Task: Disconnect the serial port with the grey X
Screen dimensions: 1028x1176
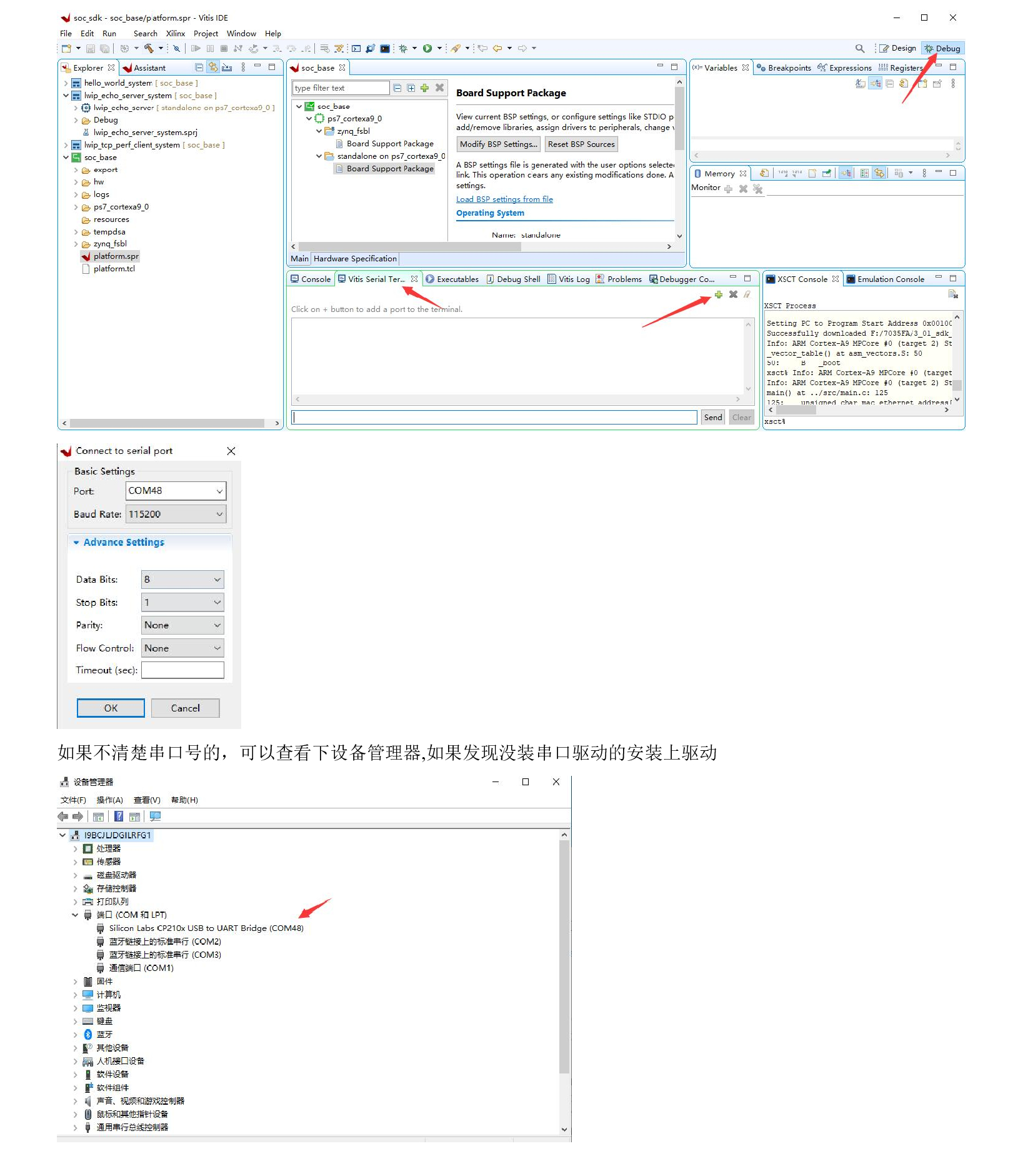Action: (733, 294)
